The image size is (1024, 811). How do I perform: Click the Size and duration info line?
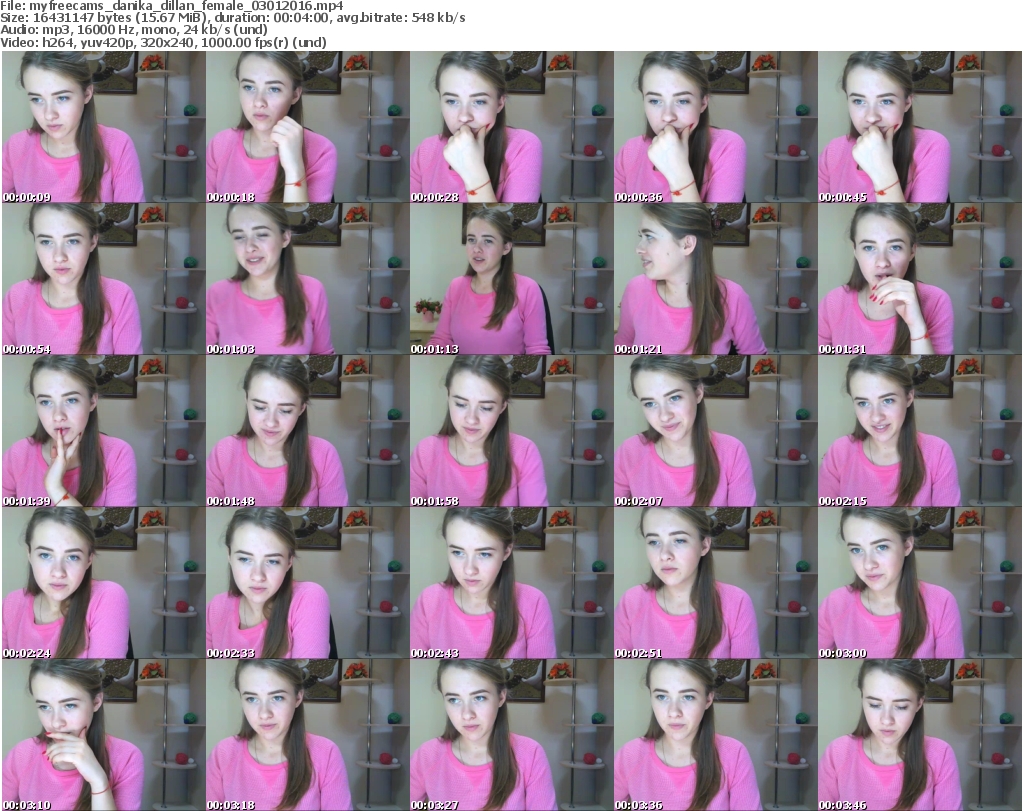pyautogui.click(x=233, y=18)
